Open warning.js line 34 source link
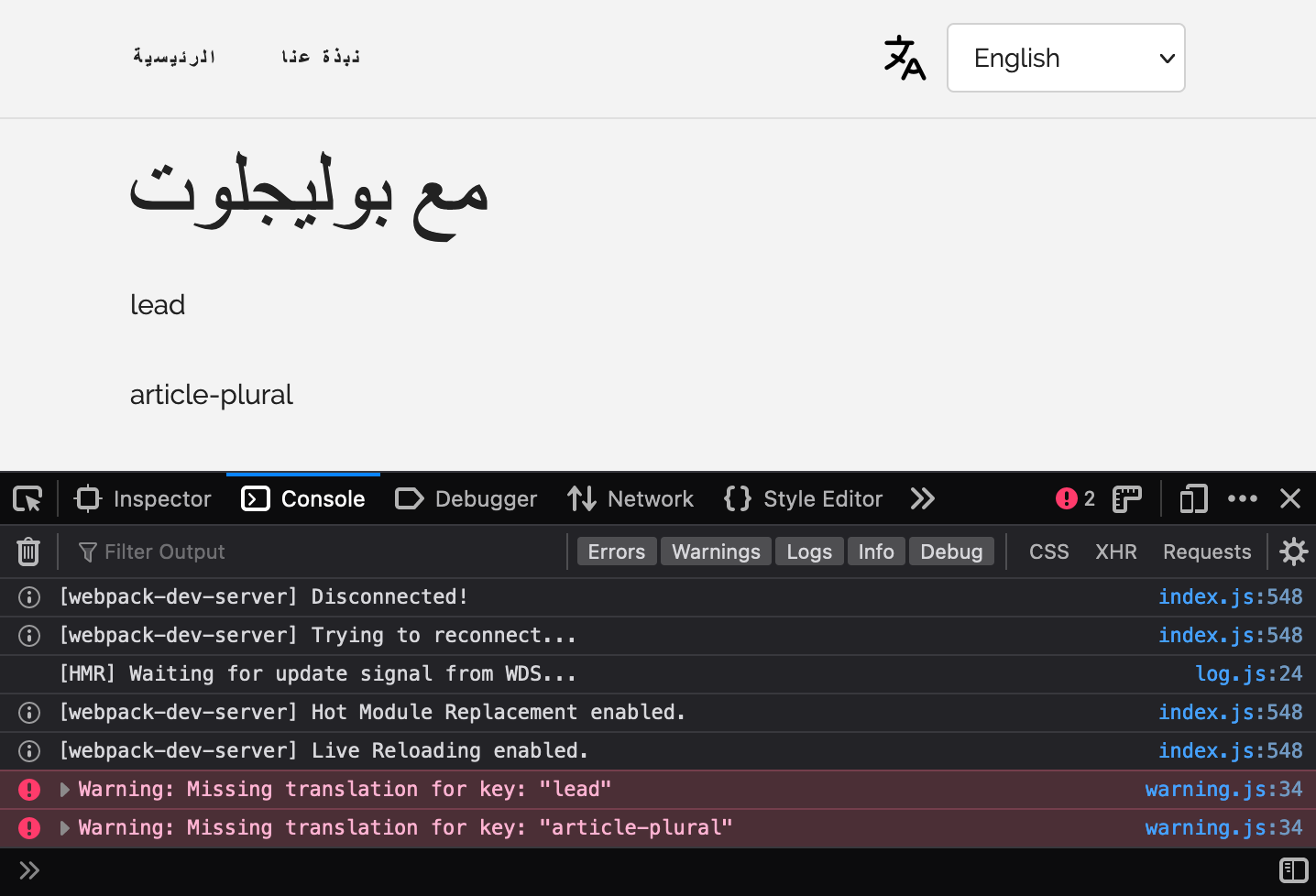This screenshot has width=1316, height=896. coord(1223,789)
